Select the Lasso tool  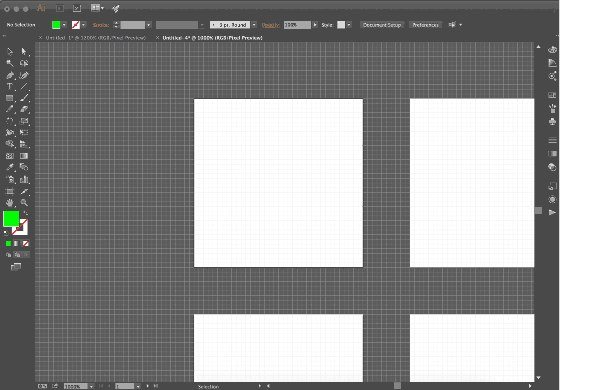(24, 63)
